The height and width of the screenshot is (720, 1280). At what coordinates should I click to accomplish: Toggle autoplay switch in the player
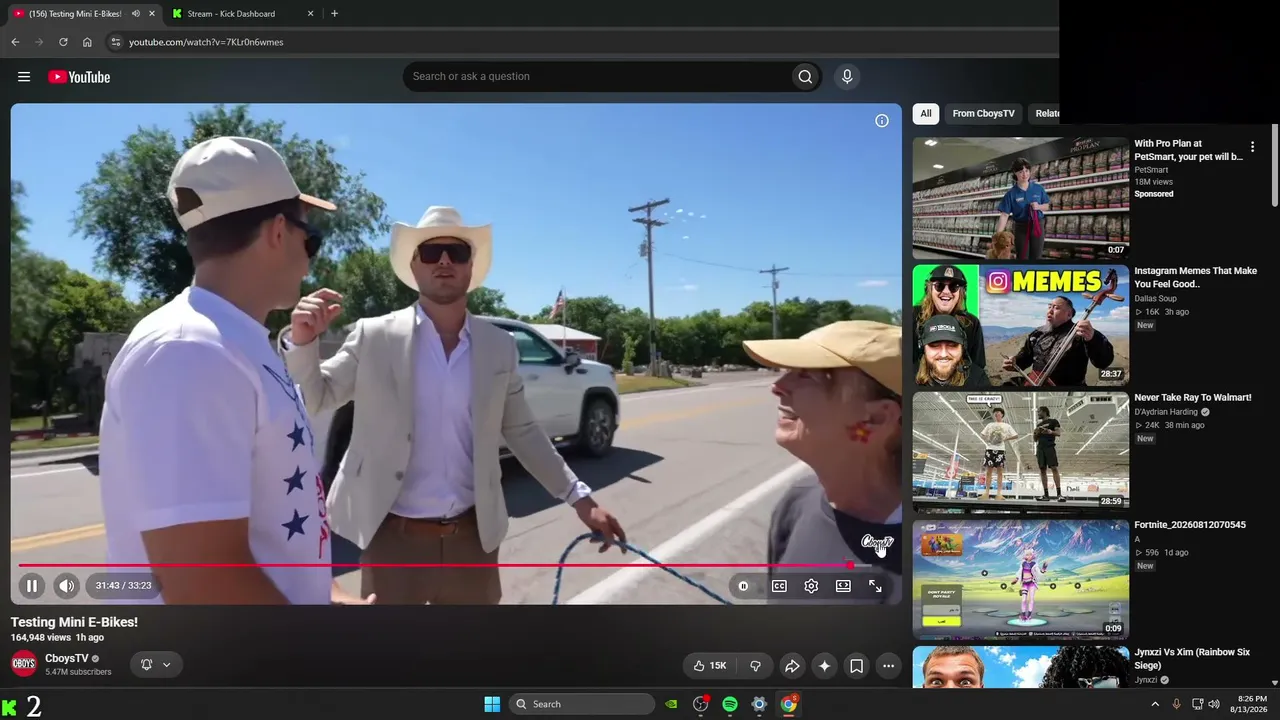[743, 586]
